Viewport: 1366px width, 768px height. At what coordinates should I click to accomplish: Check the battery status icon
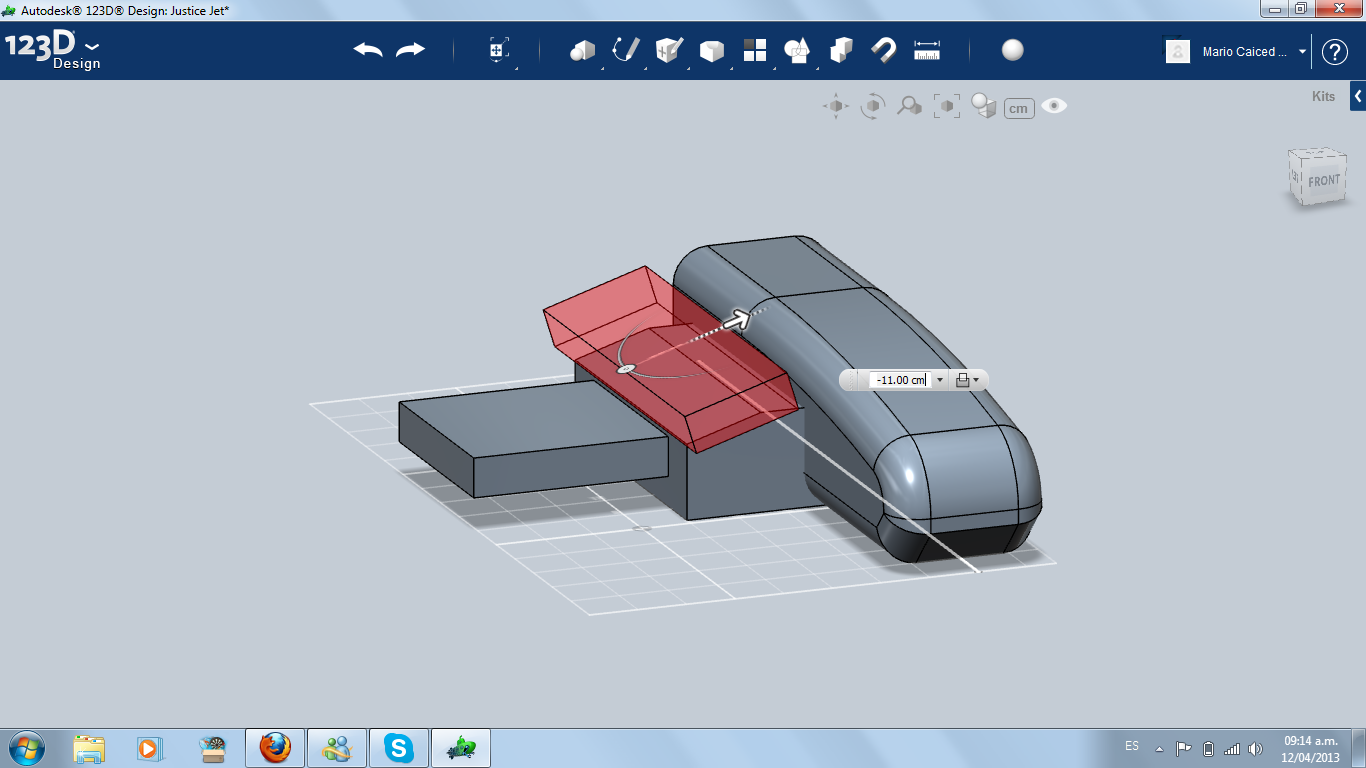pos(1208,748)
